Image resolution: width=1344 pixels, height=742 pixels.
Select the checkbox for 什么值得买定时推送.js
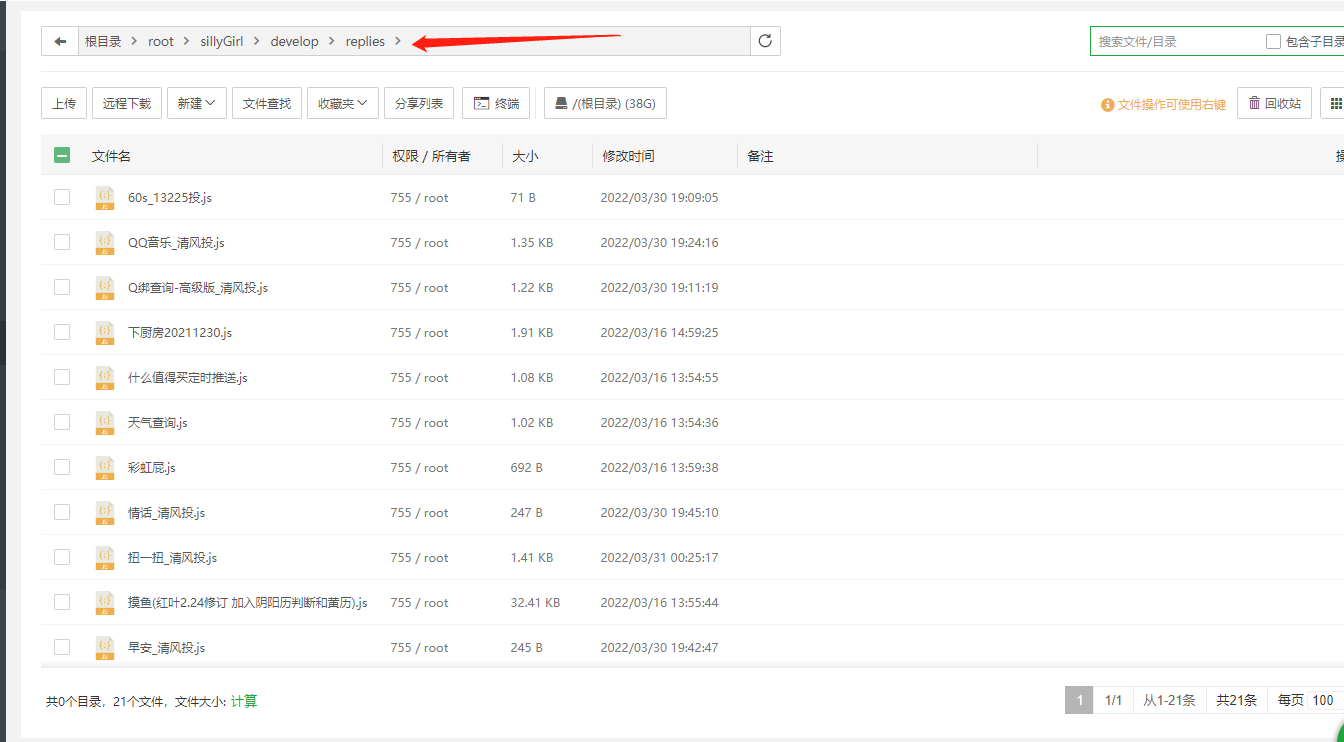click(62, 377)
